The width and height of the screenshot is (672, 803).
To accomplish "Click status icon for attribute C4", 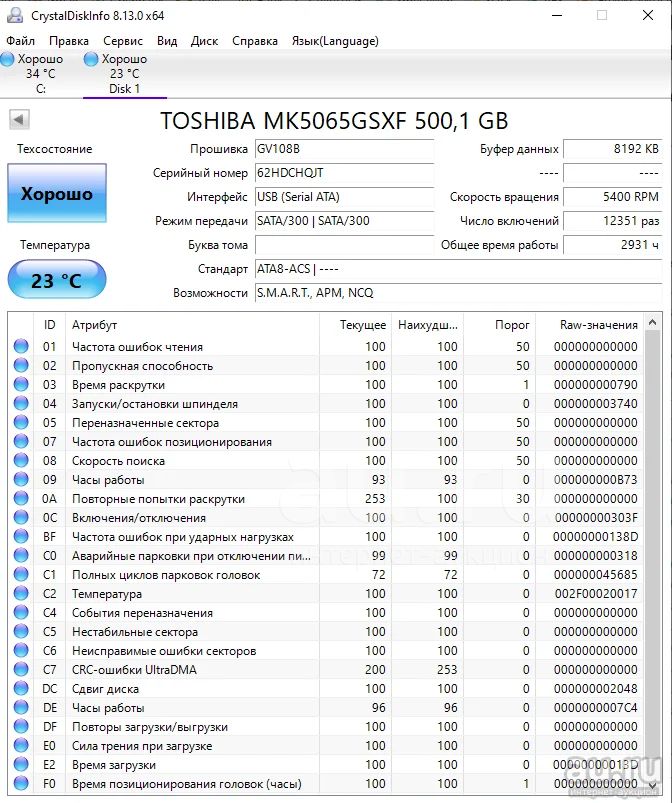I will (x=21, y=612).
